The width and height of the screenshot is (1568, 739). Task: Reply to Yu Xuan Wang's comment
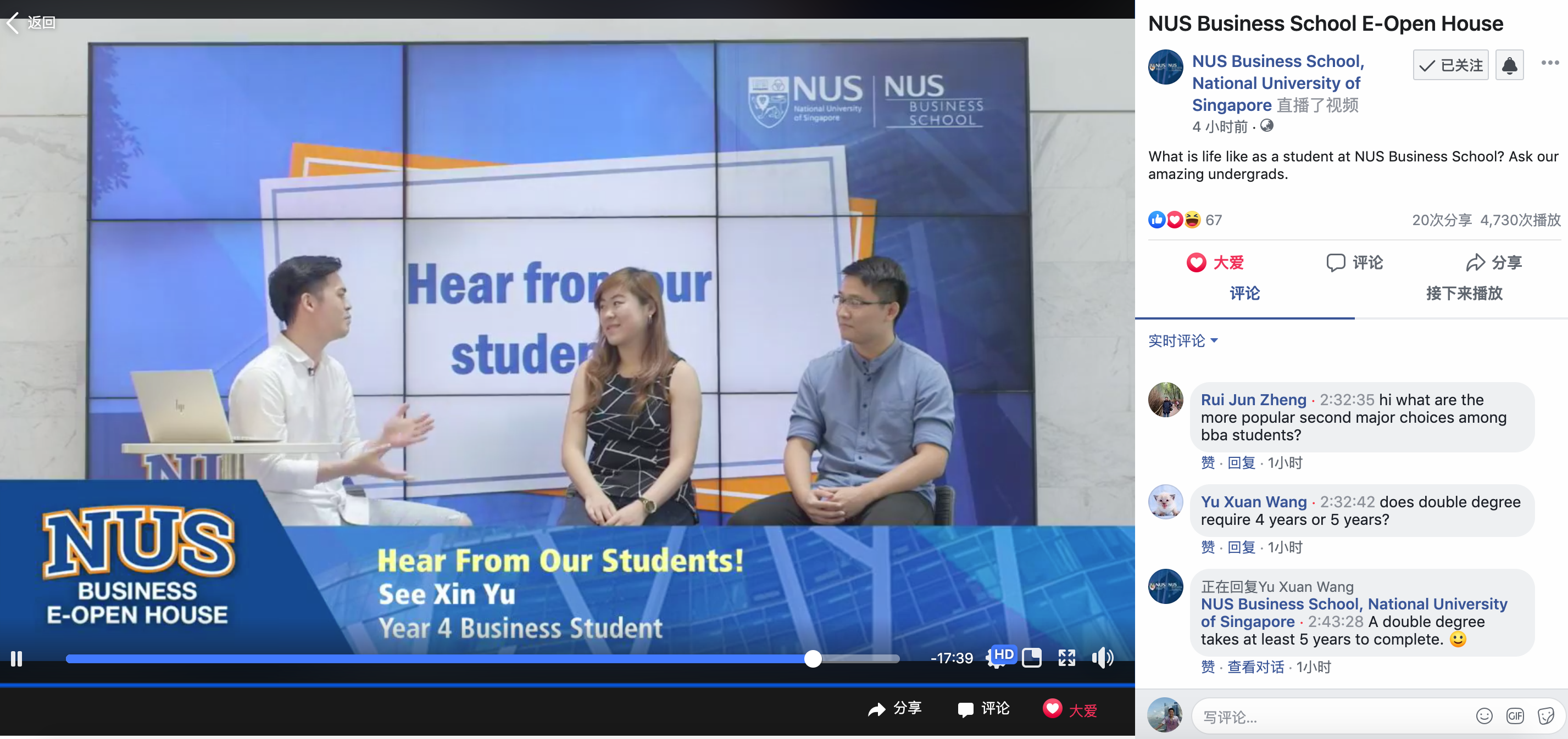coord(1241,547)
